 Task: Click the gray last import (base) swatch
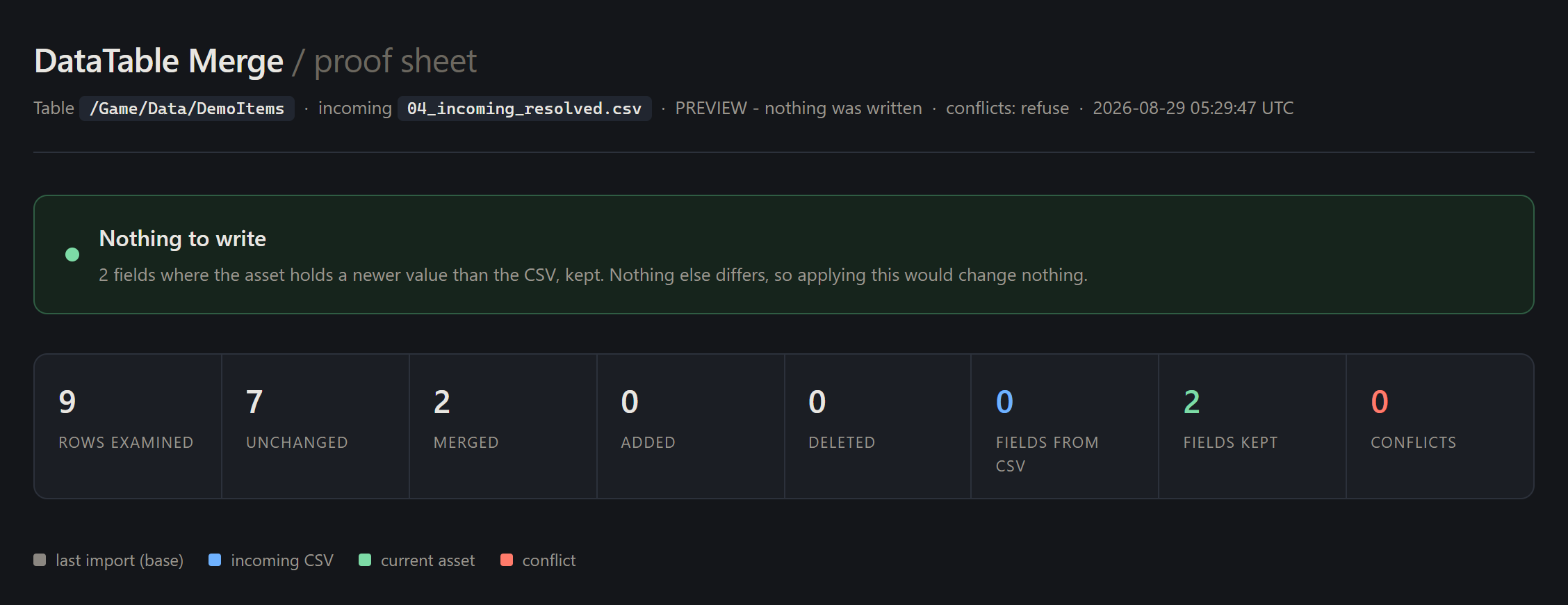coord(40,560)
